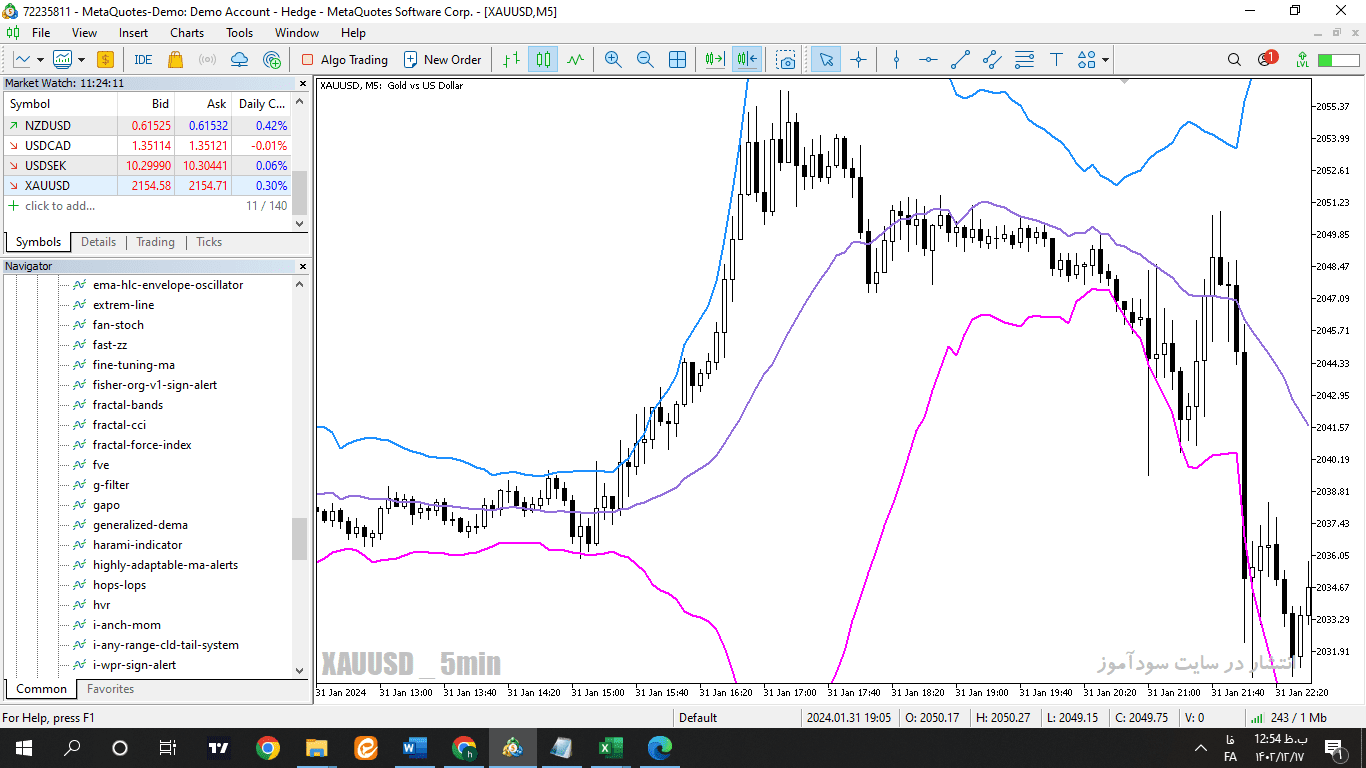
Task: Click the Algo Trading button
Action: (344, 60)
